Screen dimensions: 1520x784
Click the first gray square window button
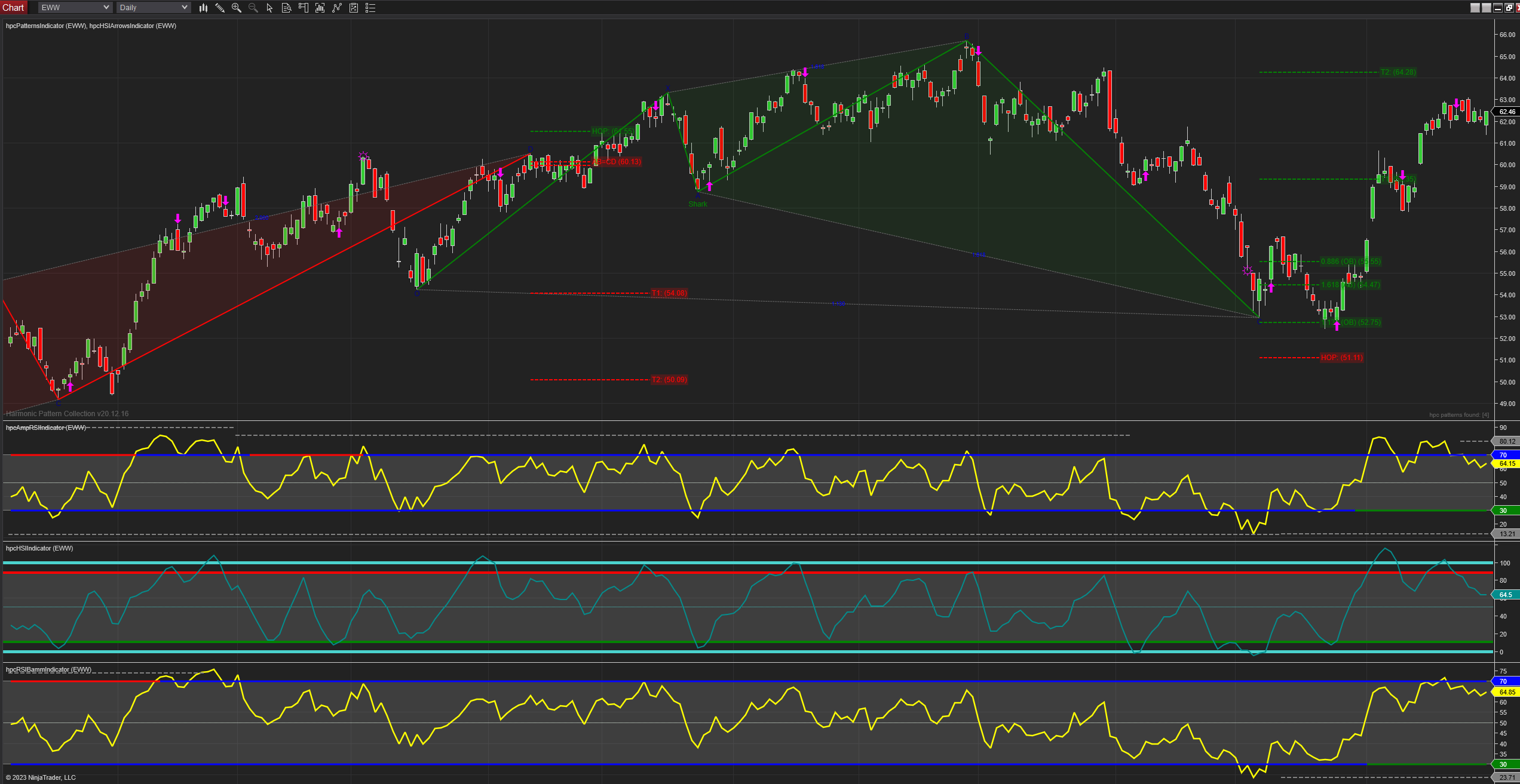(x=1475, y=8)
